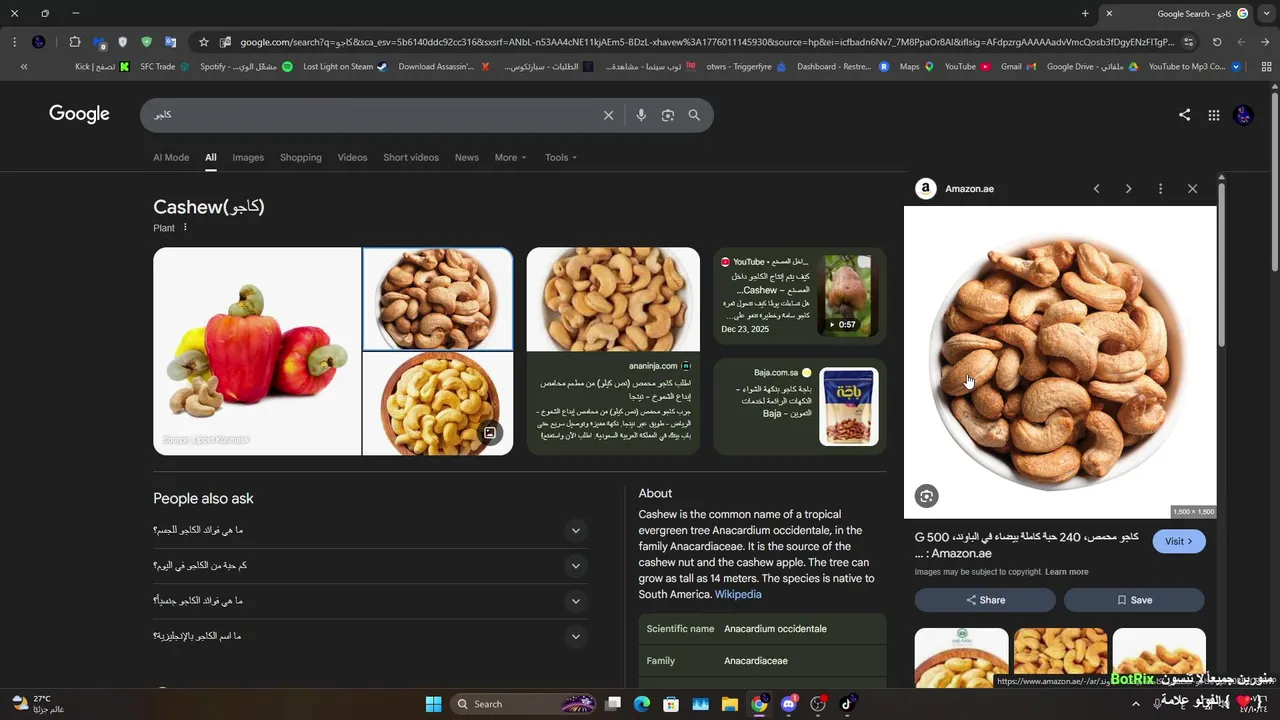Screen dimensions: 1280x720
Task: Open the Google apps grid
Action: pyautogui.click(x=1213, y=115)
